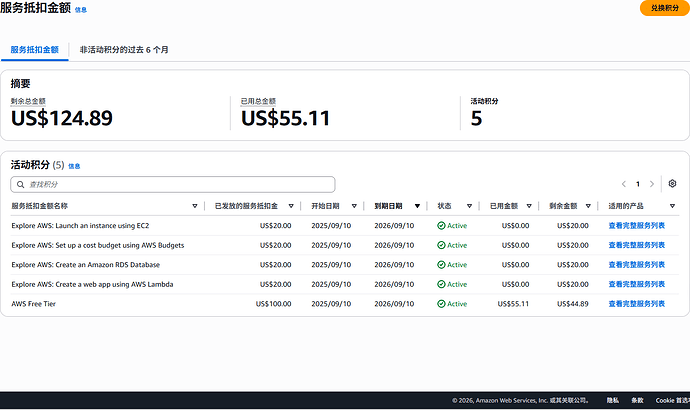The image size is (690, 410).
Task: Open 查看完整服务列表 for AWS Free Tier
Action: (x=636, y=304)
